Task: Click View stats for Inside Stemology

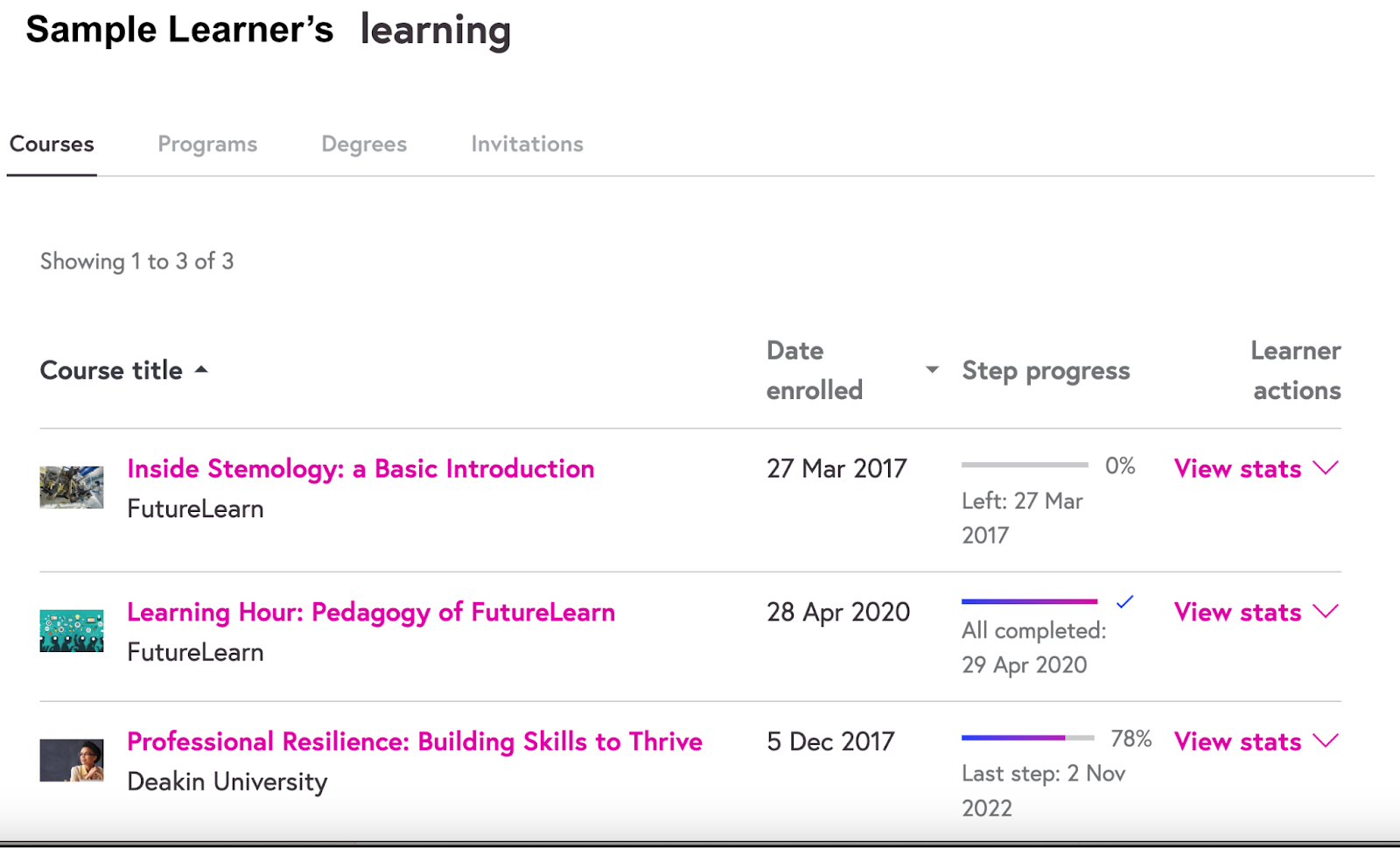Action: click(1235, 468)
